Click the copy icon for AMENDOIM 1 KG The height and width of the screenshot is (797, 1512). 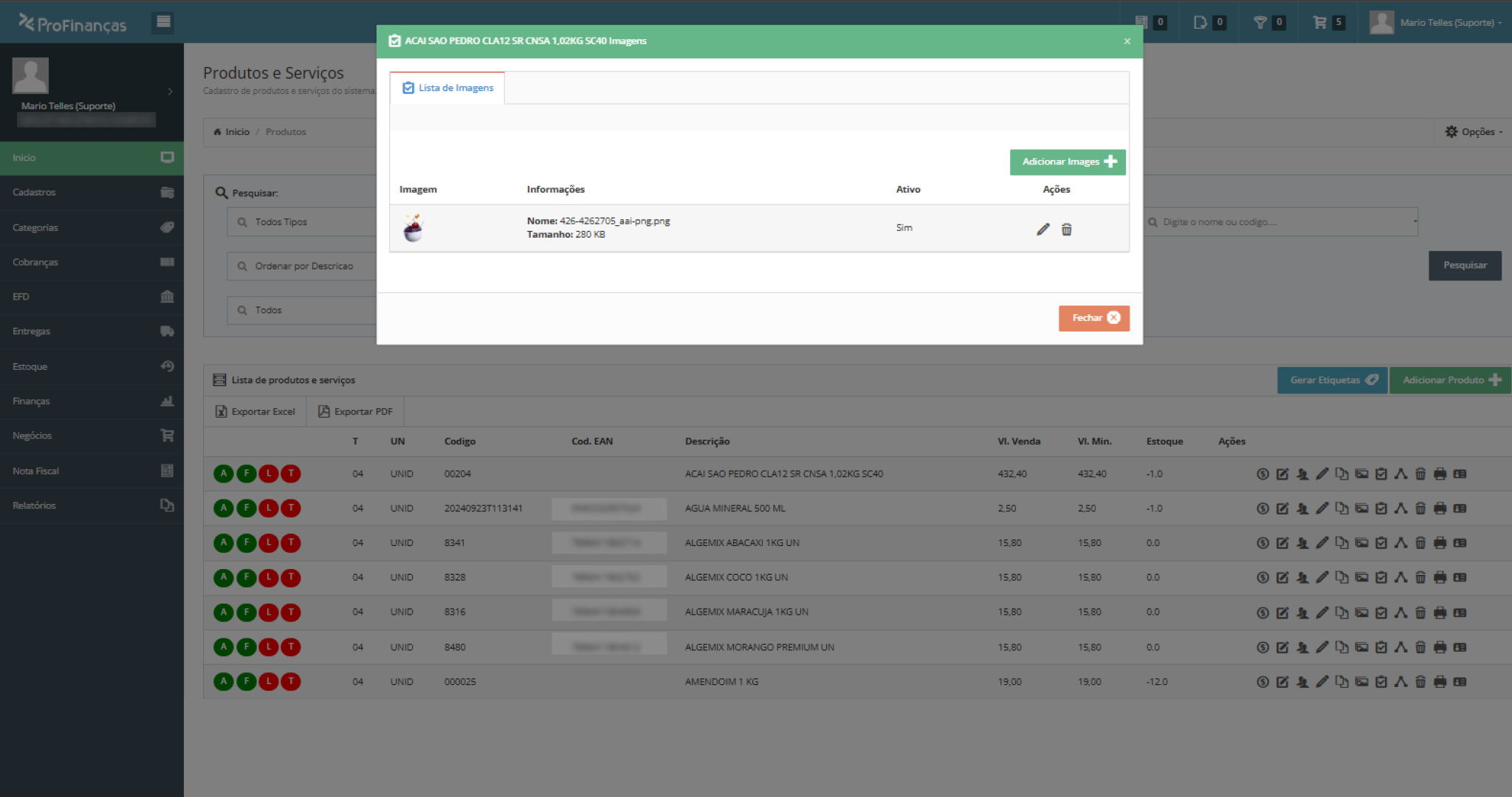(x=1341, y=682)
